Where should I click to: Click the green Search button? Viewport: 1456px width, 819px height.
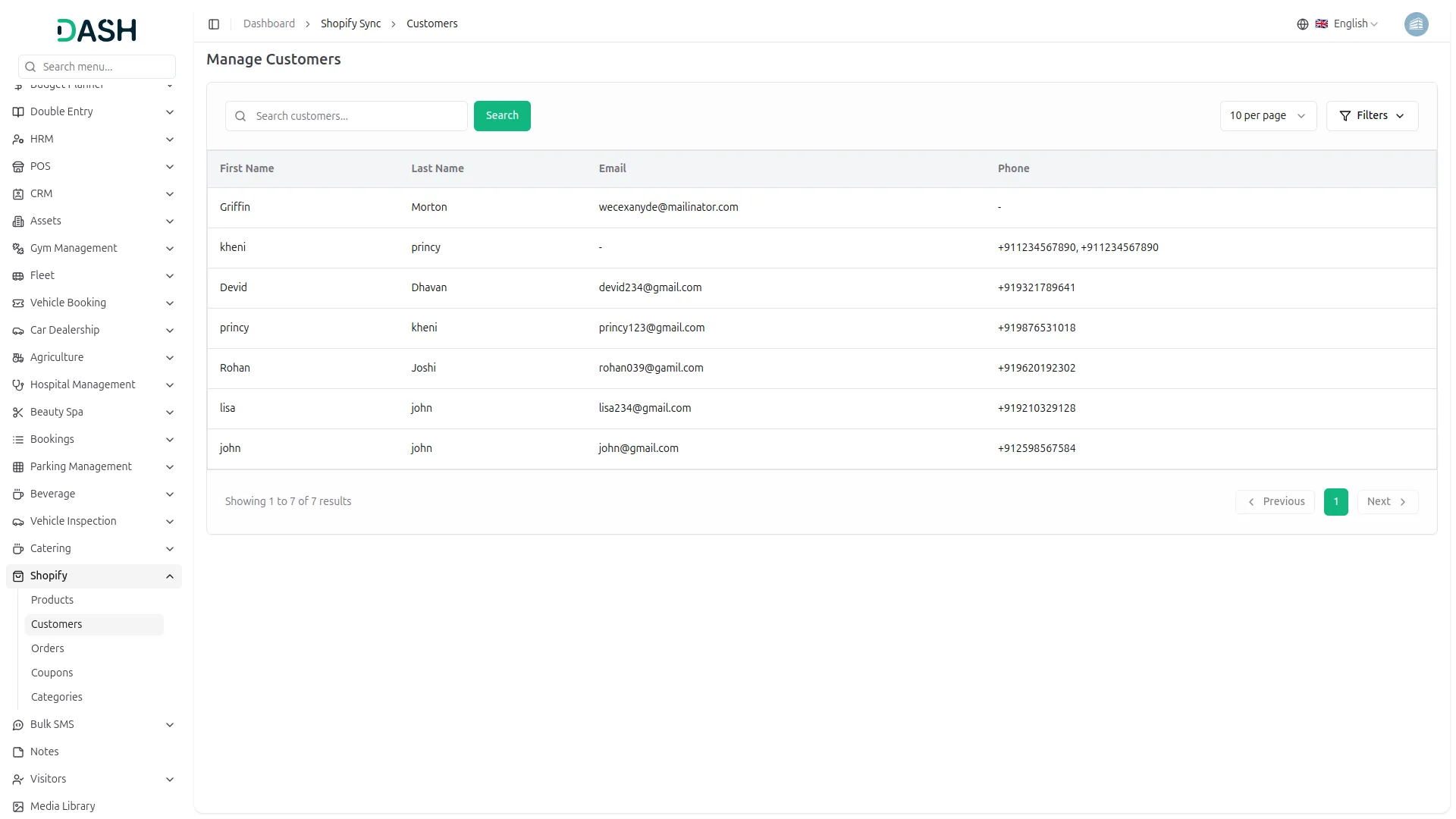pos(501,116)
